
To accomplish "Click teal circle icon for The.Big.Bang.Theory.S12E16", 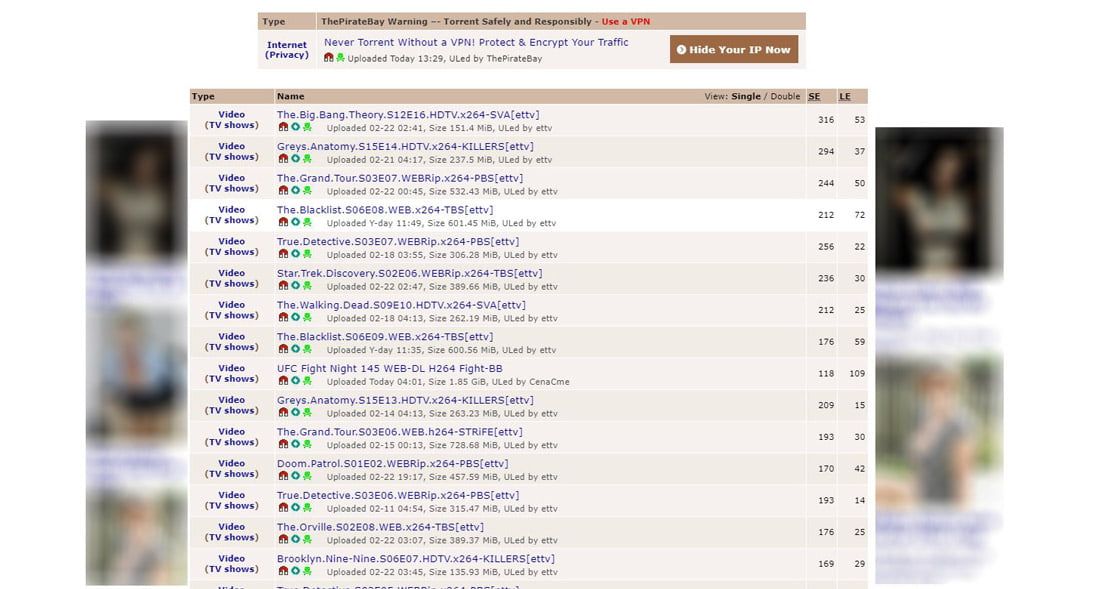I will (295, 127).
